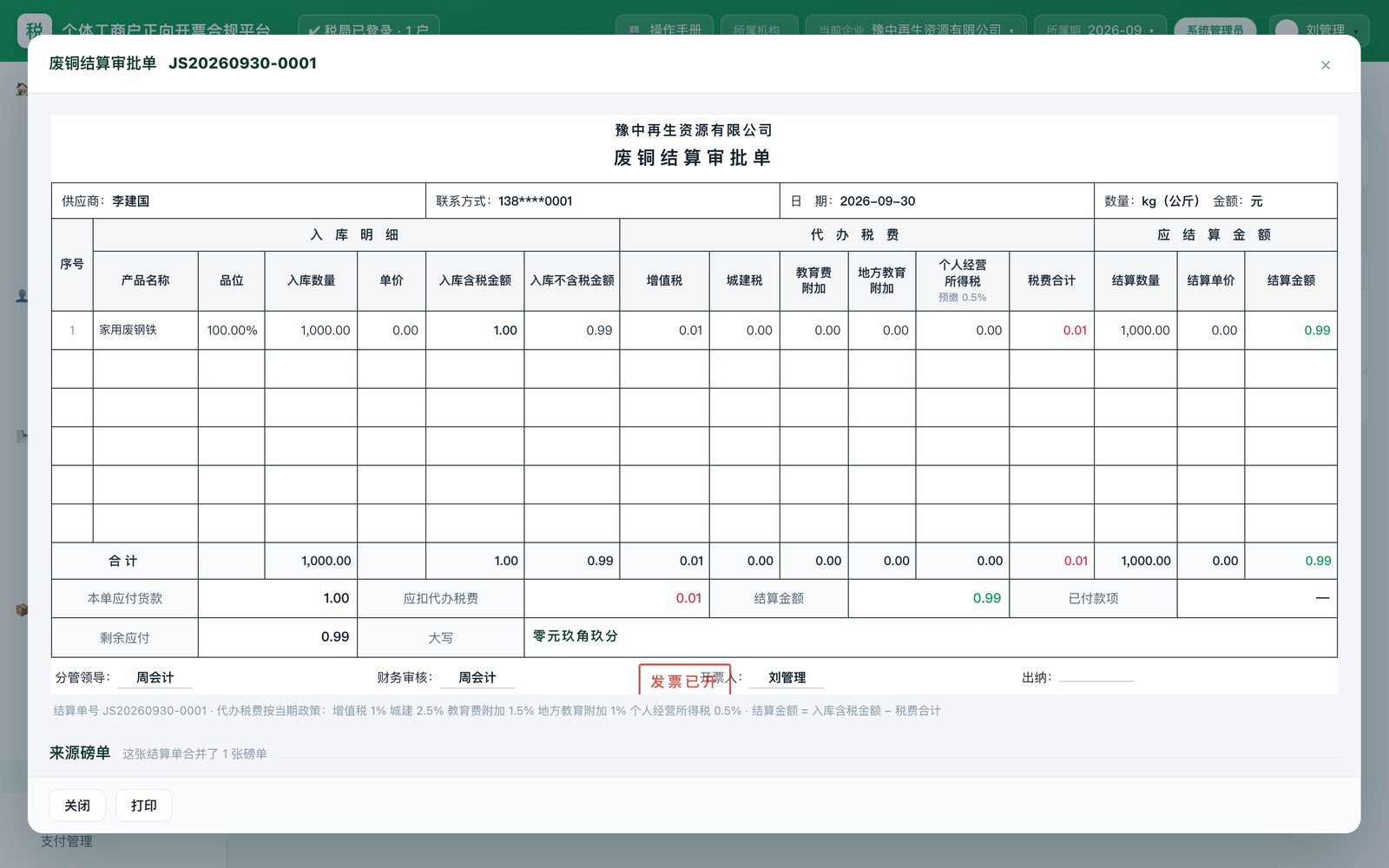This screenshot has width=1389, height=868.
Task: Close the 废铜结算审批单 dialog with X
Action: click(1325, 65)
